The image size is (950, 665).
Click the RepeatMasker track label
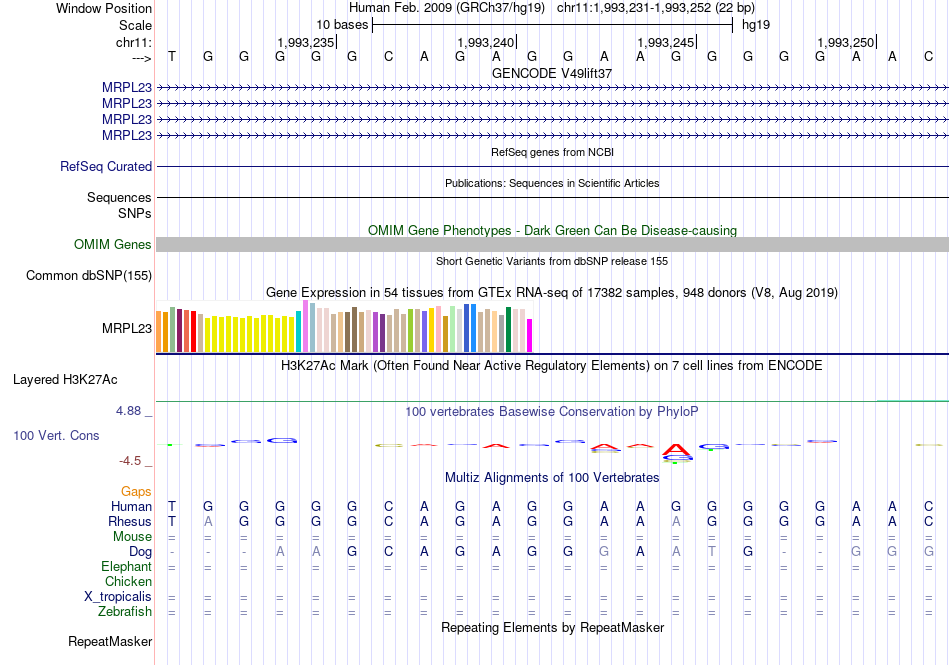coord(110,641)
